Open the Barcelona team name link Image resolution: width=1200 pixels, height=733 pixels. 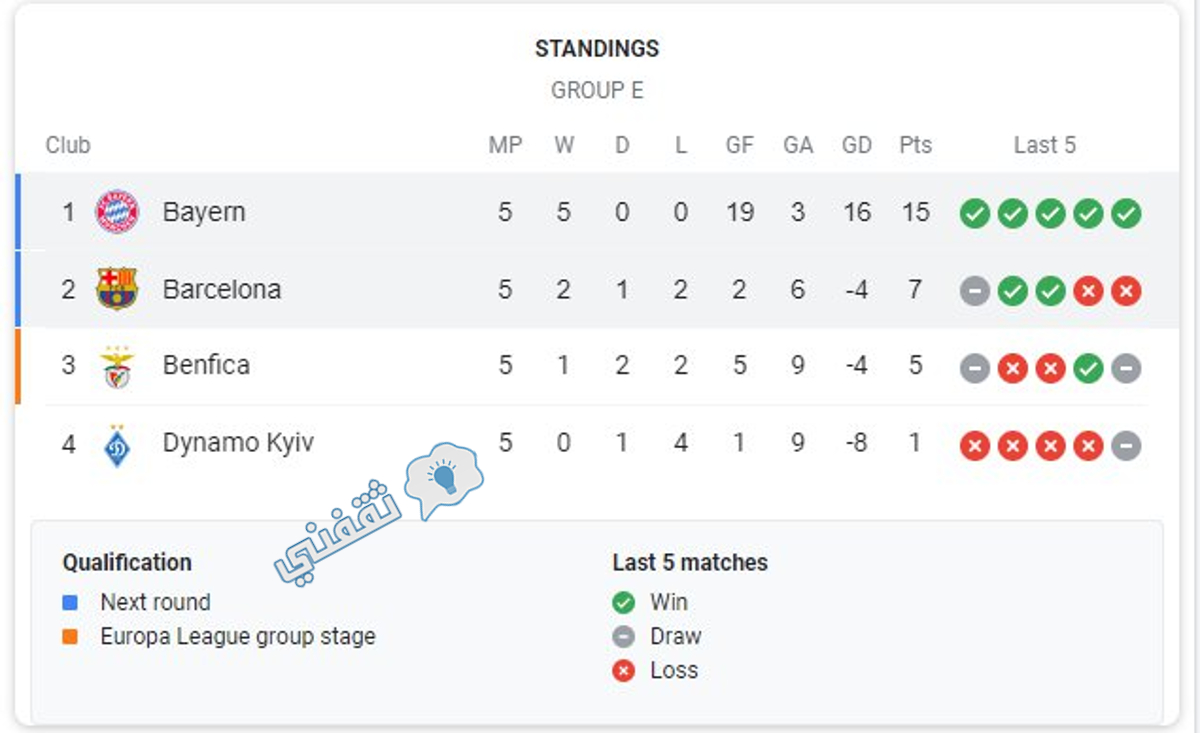pyautogui.click(x=222, y=289)
